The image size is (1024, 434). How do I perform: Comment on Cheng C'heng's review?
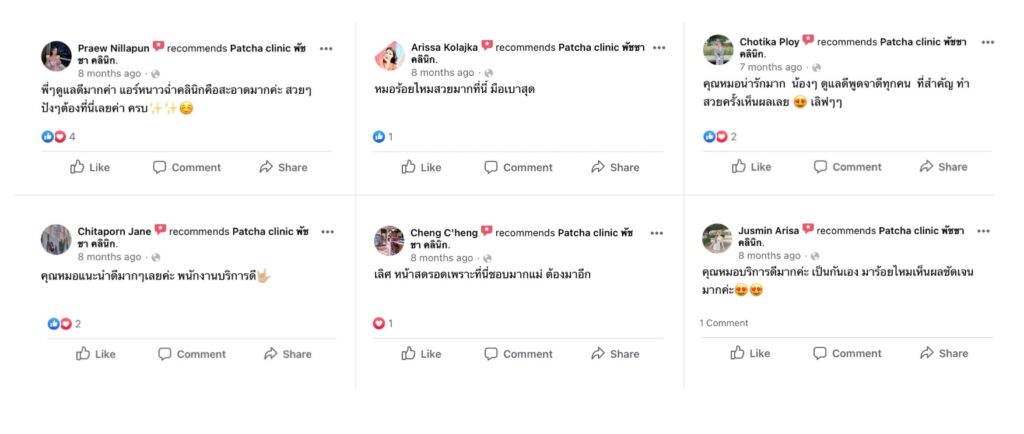point(518,353)
